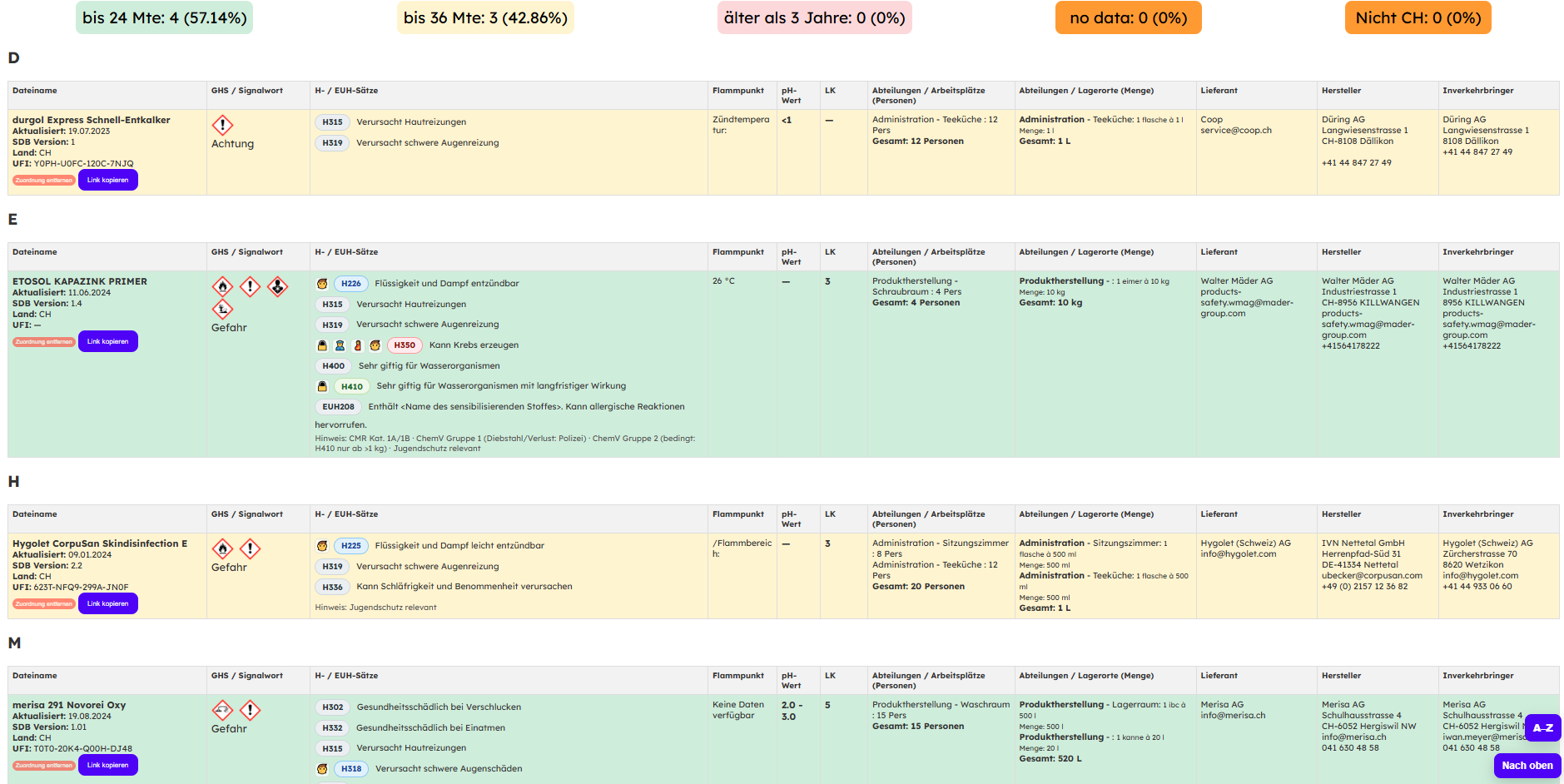Click the flame pictogram in ETOSOL KAPAZINK row

pos(222,286)
